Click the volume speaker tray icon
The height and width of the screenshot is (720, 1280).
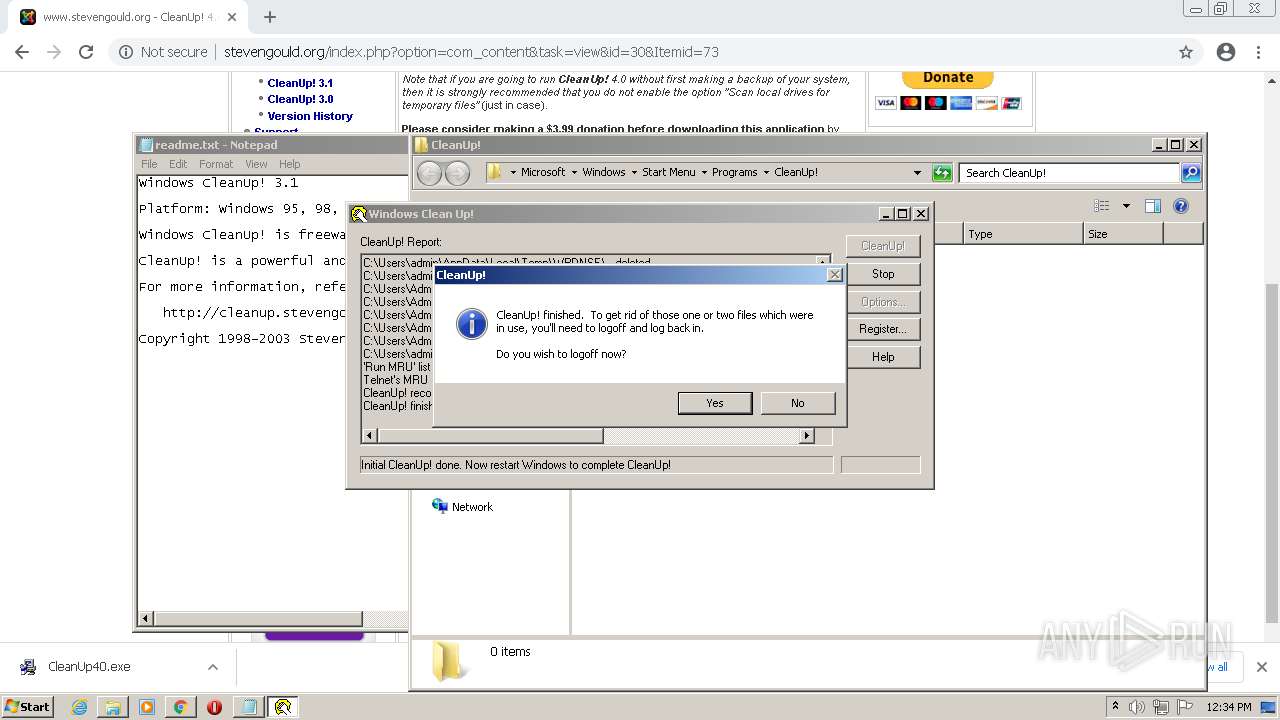click(1137, 707)
